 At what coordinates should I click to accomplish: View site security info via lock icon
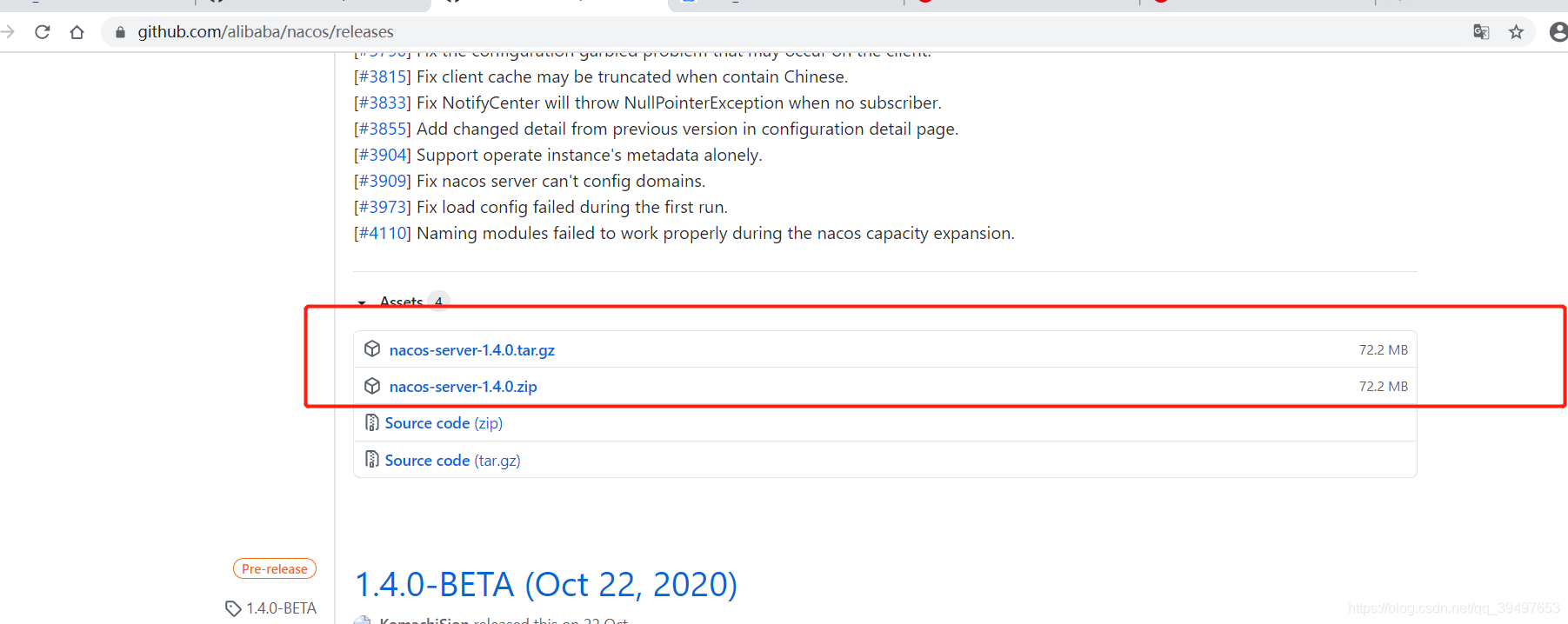coord(120,32)
